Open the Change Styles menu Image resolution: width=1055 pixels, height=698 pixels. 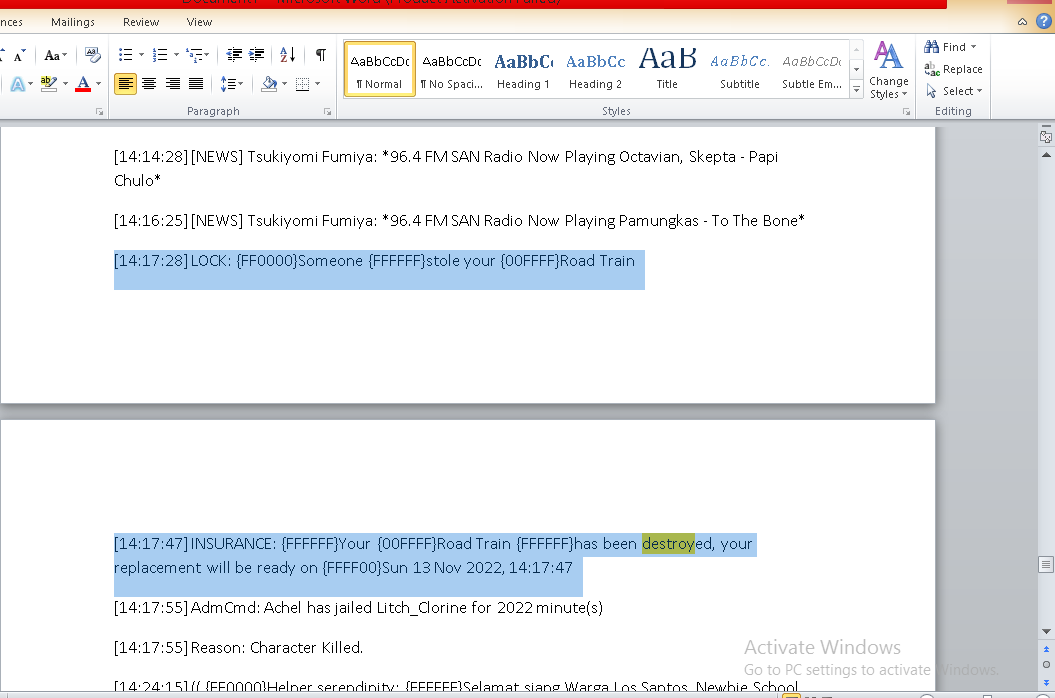click(889, 70)
